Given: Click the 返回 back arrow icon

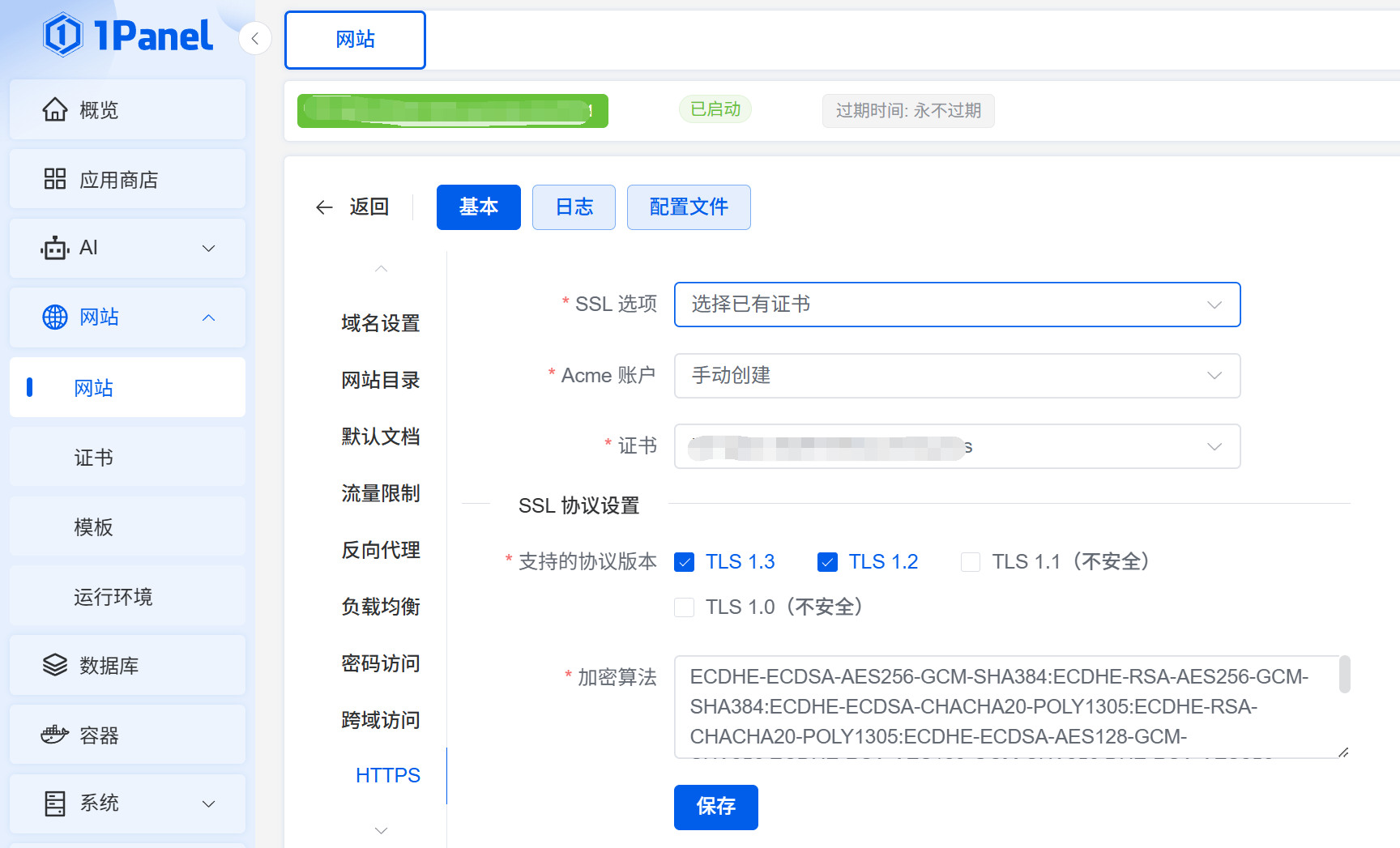Looking at the screenshot, I should [324, 207].
